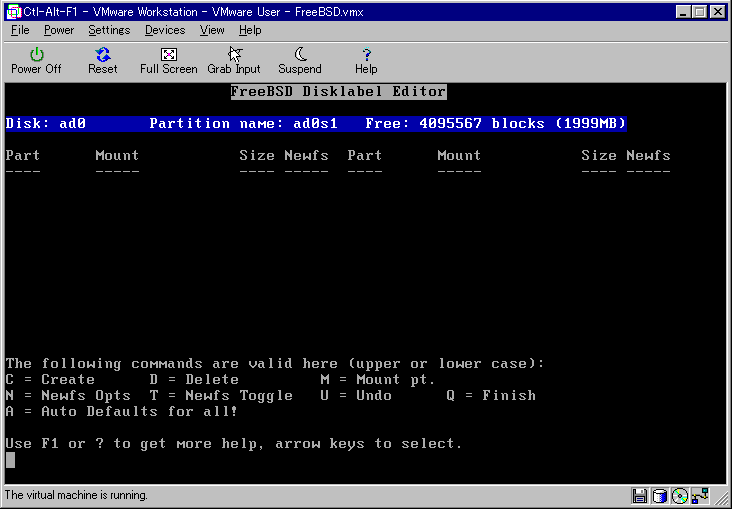The width and height of the screenshot is (732, 509).
Task: Open the Power menu
Action: pos(59,30)
